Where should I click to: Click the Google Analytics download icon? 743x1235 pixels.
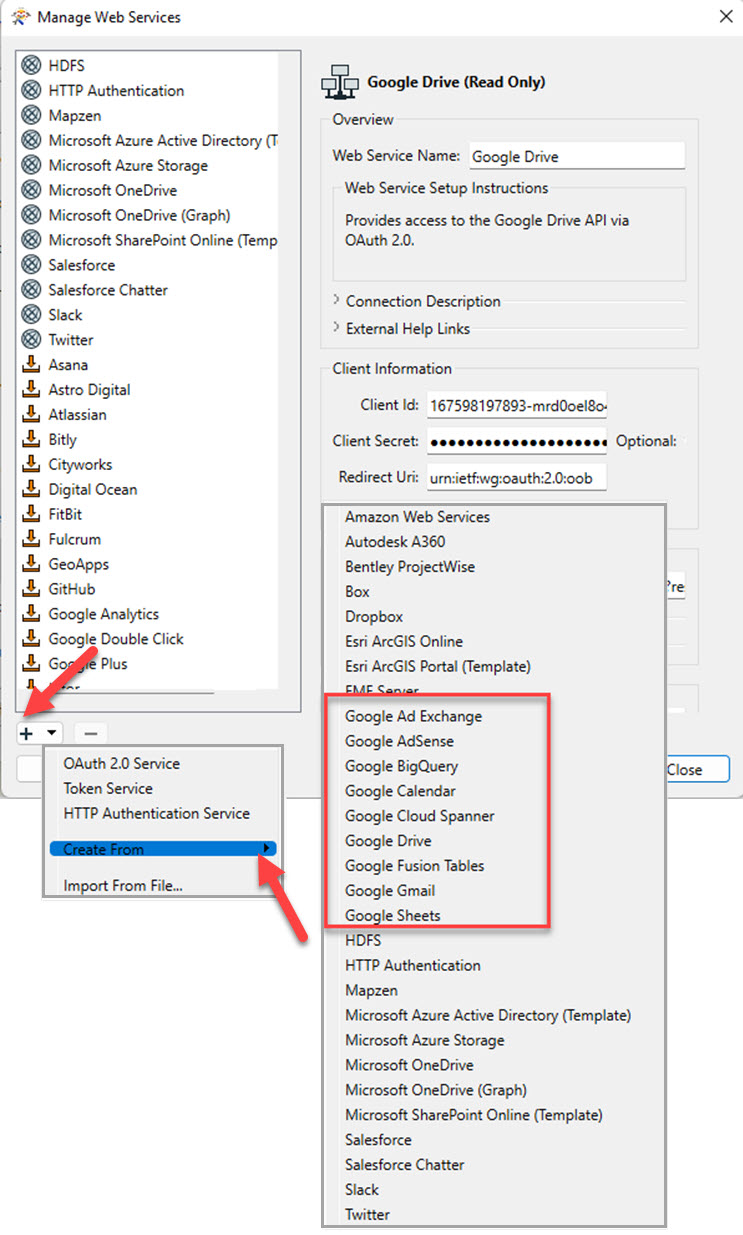pyautogui.click(x=31, y=615)
